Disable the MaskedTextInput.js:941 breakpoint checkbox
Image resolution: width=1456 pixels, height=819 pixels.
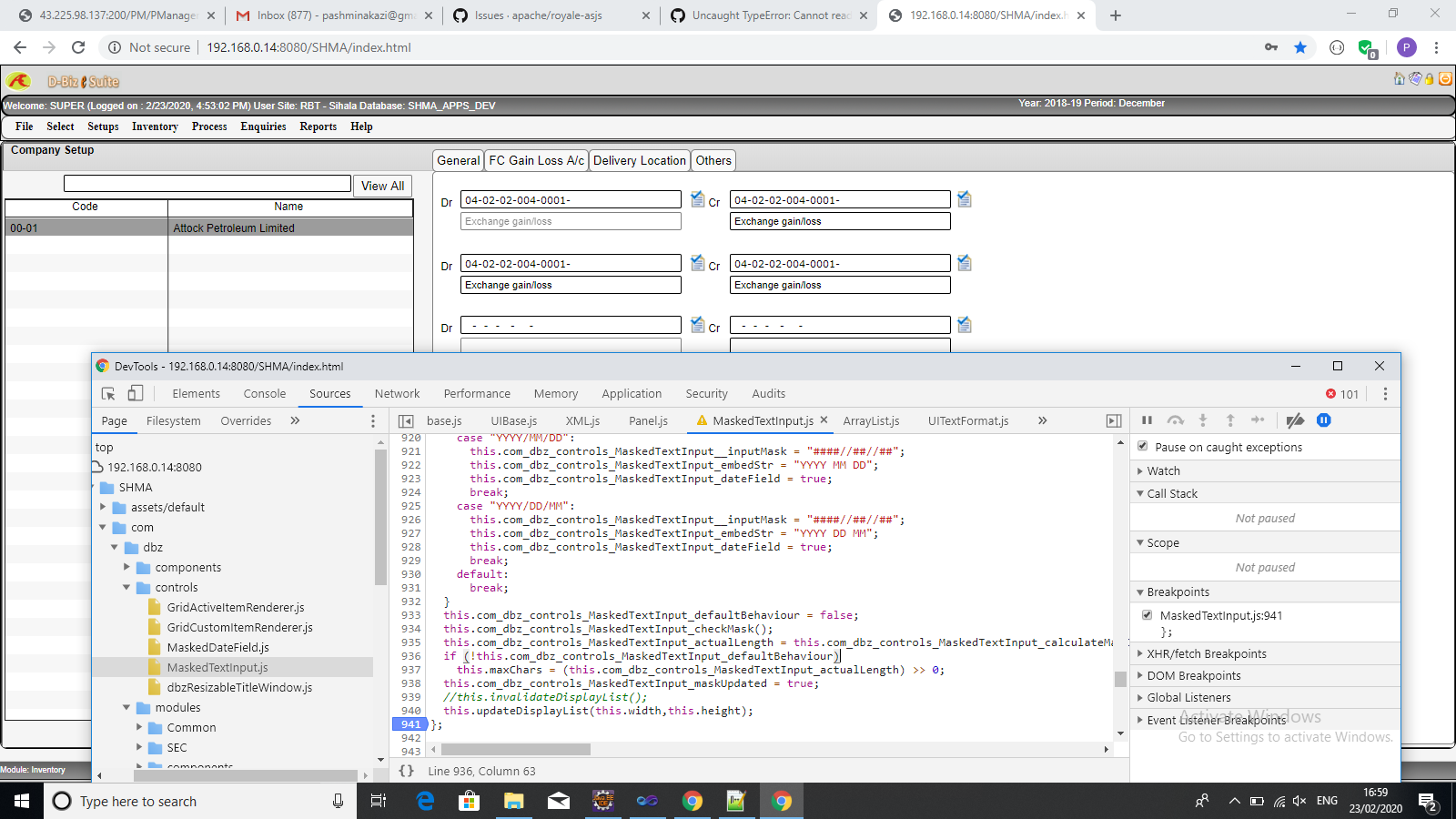pos(1148,615)
